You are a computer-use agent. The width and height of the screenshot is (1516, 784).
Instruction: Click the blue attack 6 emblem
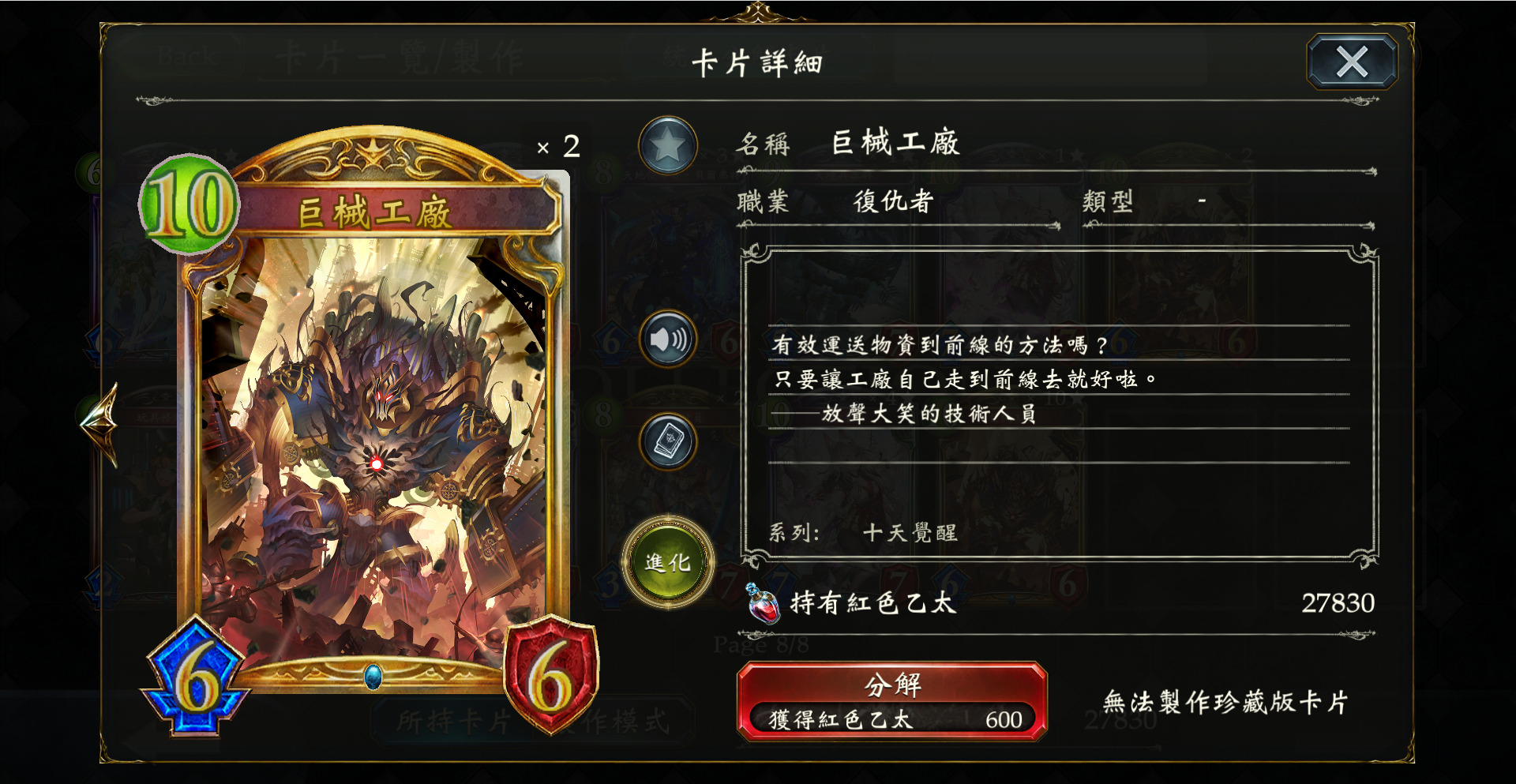coord(195,677)
